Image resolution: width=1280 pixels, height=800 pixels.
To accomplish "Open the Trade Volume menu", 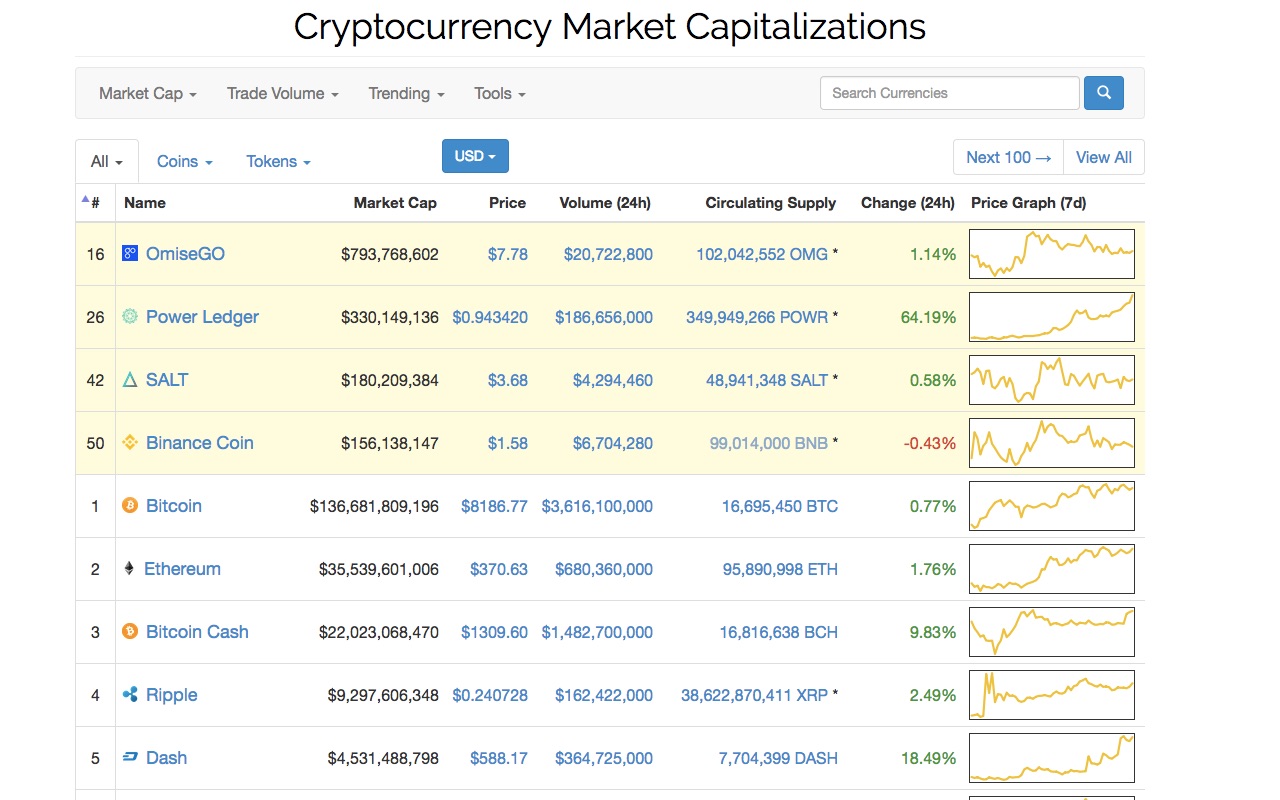I will point(281,93).
